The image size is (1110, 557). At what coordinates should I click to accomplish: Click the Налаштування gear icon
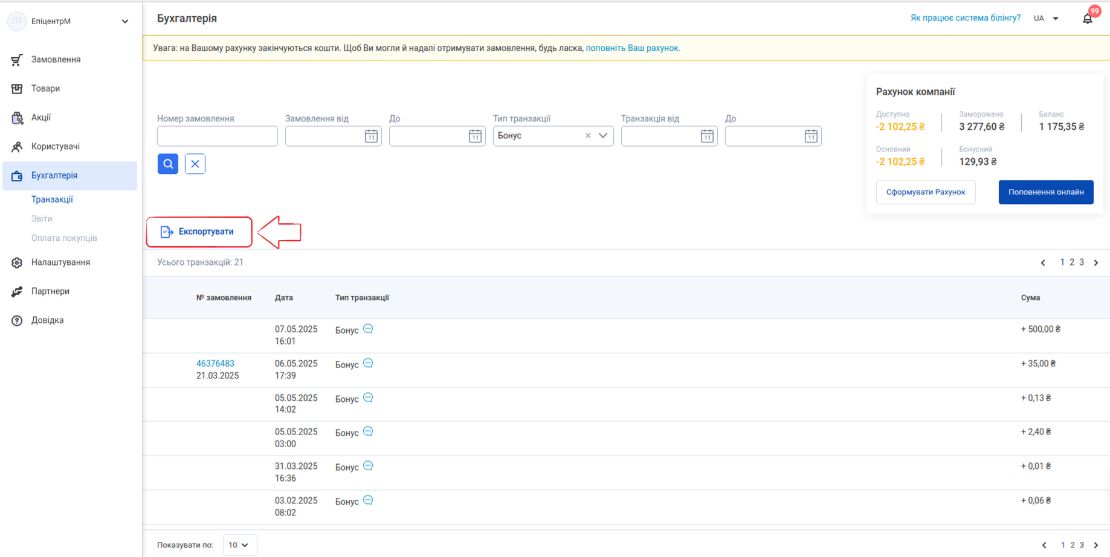17,263
